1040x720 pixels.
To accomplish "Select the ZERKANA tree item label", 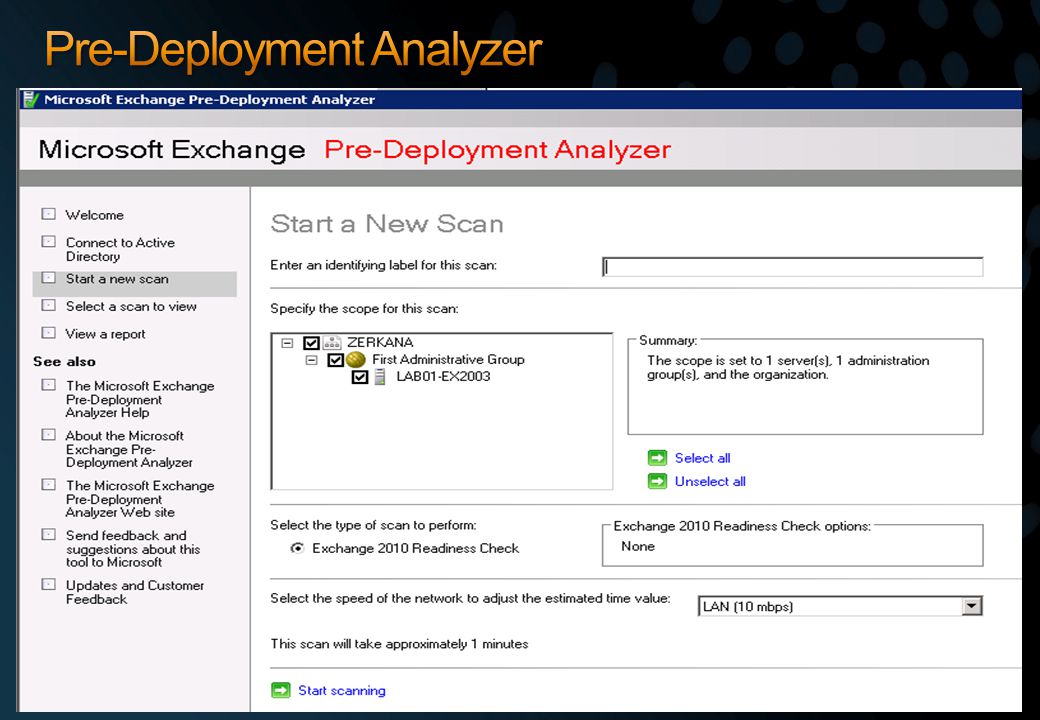I will pyautogui.click(x=380, y=343).
